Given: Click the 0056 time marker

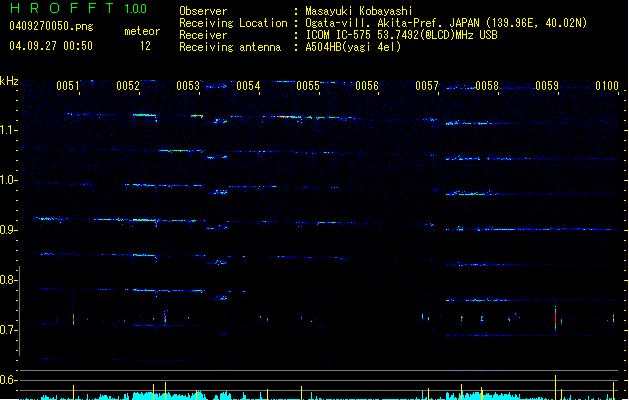Looking at the screenshot, I should coord(367,86).
